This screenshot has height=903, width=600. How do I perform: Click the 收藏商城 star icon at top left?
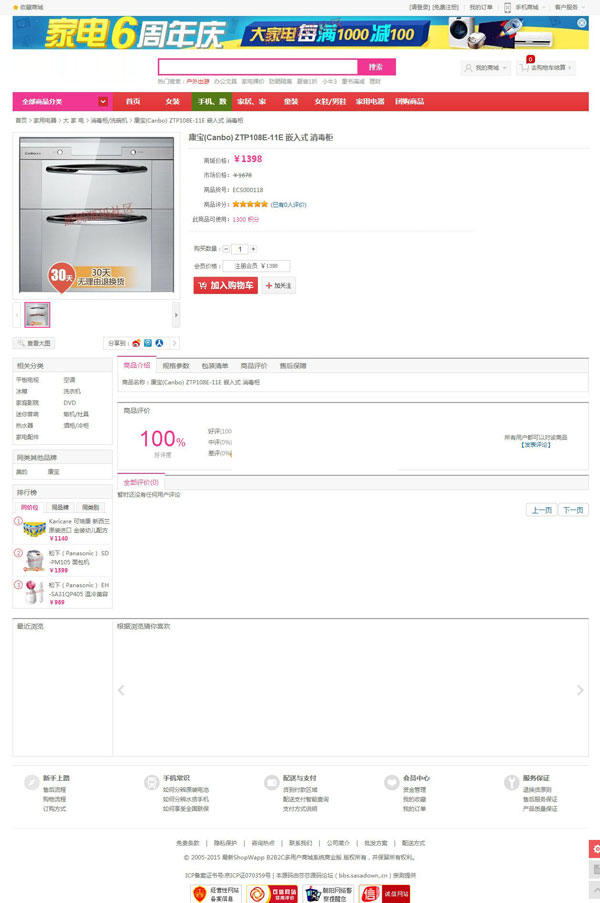[16, 7]
